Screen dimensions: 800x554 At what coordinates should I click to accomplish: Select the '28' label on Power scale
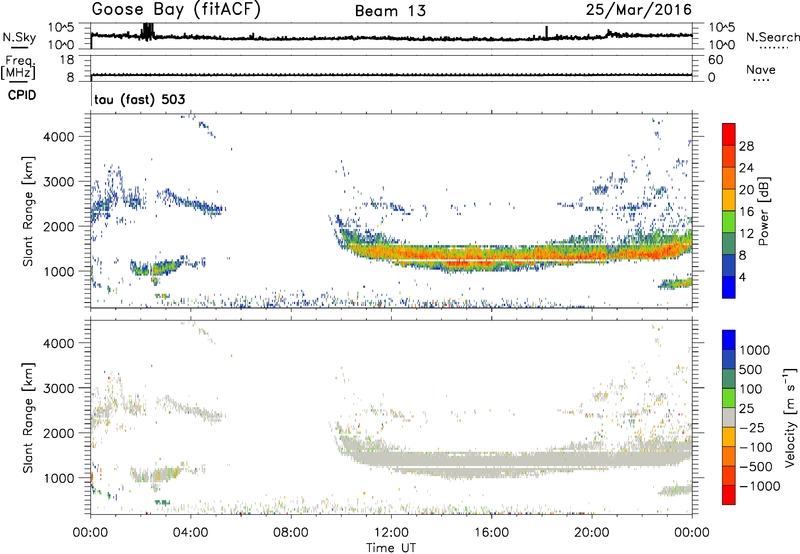pyautogui.click(x=746, y=146)
